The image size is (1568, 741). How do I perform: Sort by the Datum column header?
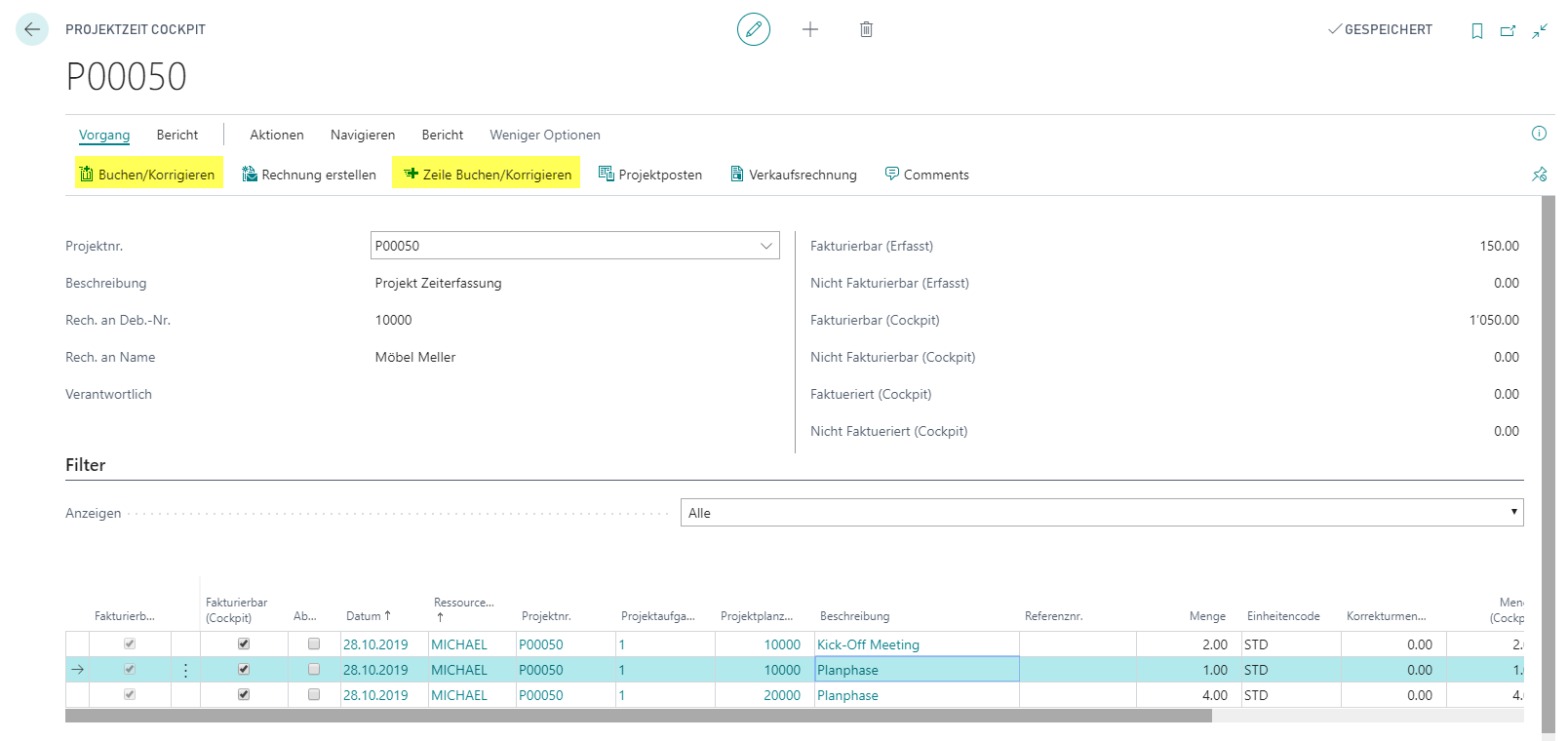pyautogui.click(x=369, y=616)
